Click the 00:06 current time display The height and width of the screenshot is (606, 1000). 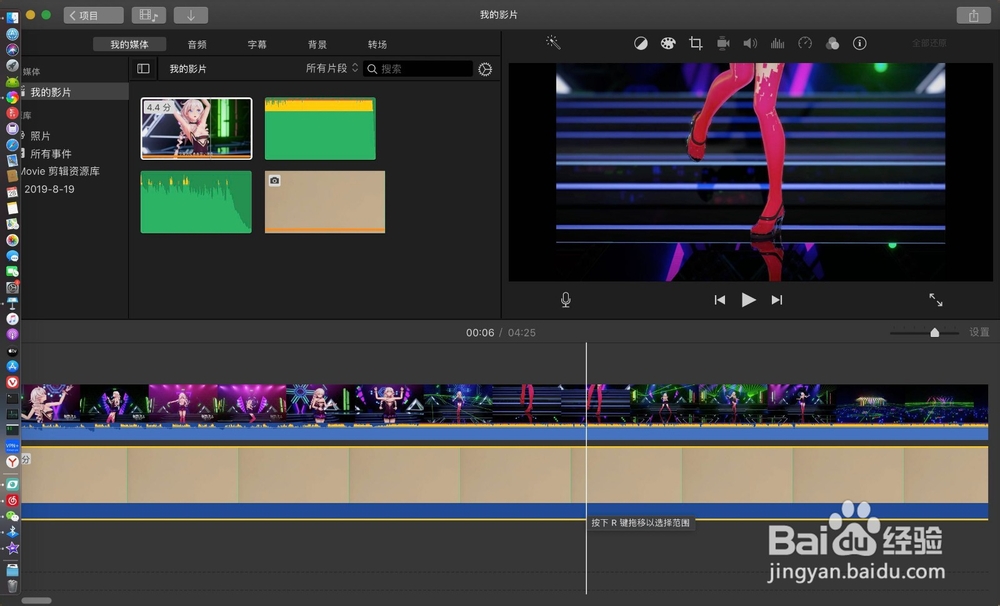480,332
